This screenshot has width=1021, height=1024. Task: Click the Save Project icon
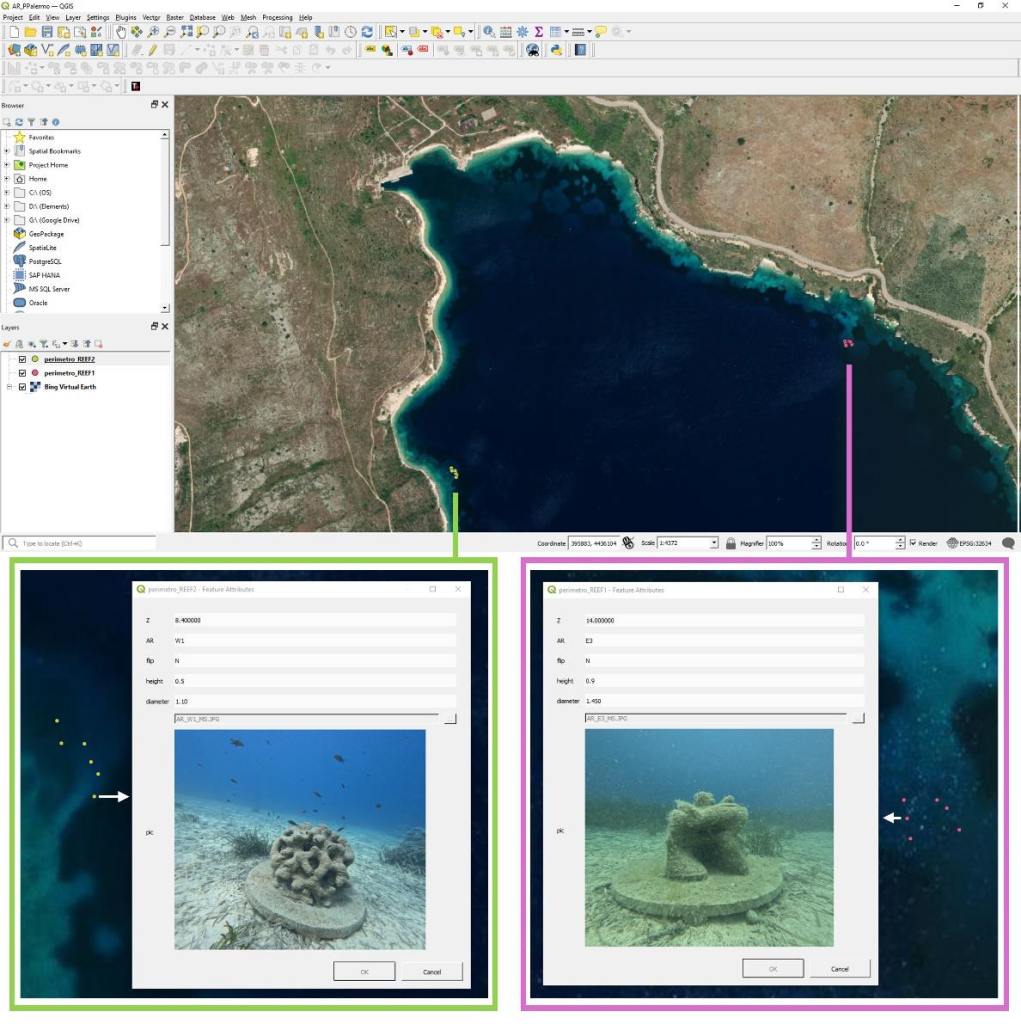pyautogui.click(x=47, y=32)
